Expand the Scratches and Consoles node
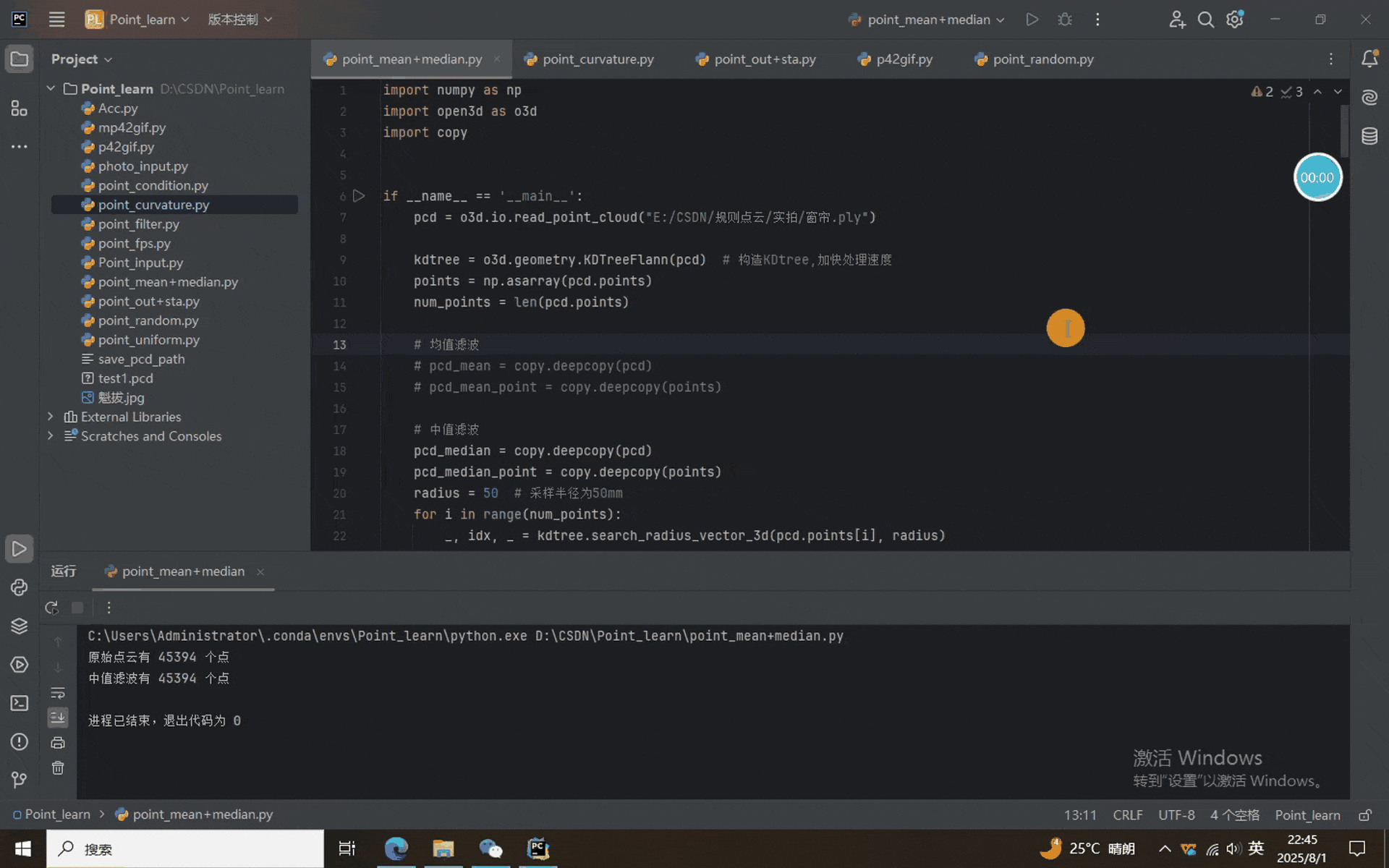Screen dimensions: 1389x868 pos(50,436)
